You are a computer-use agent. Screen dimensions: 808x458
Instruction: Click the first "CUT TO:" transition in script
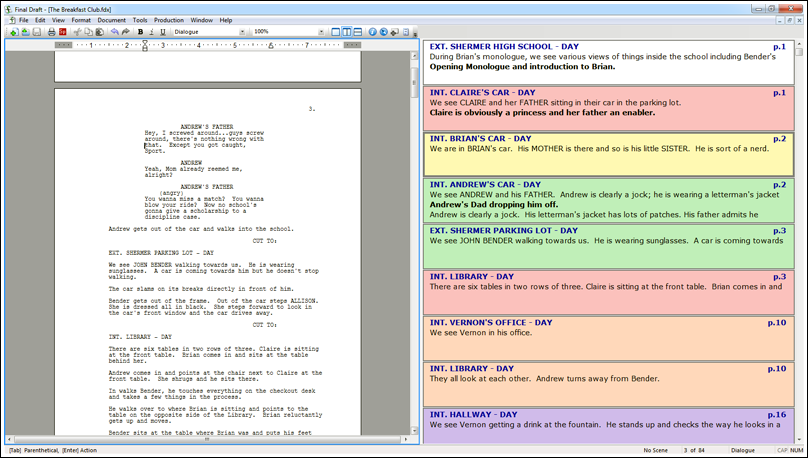(x=264, y=241)
